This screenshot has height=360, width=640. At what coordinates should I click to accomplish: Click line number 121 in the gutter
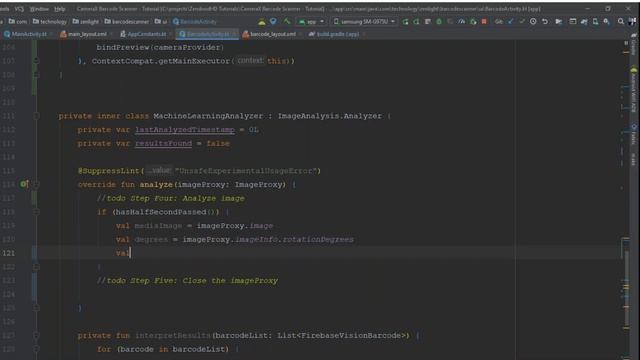pos(8,253)
